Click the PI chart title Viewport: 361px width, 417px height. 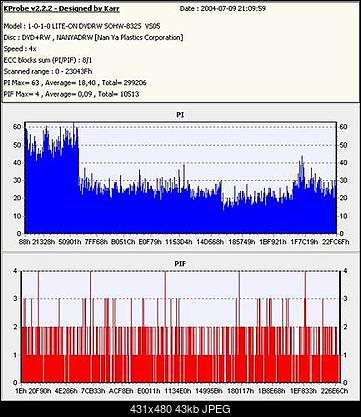pos(180,115)
